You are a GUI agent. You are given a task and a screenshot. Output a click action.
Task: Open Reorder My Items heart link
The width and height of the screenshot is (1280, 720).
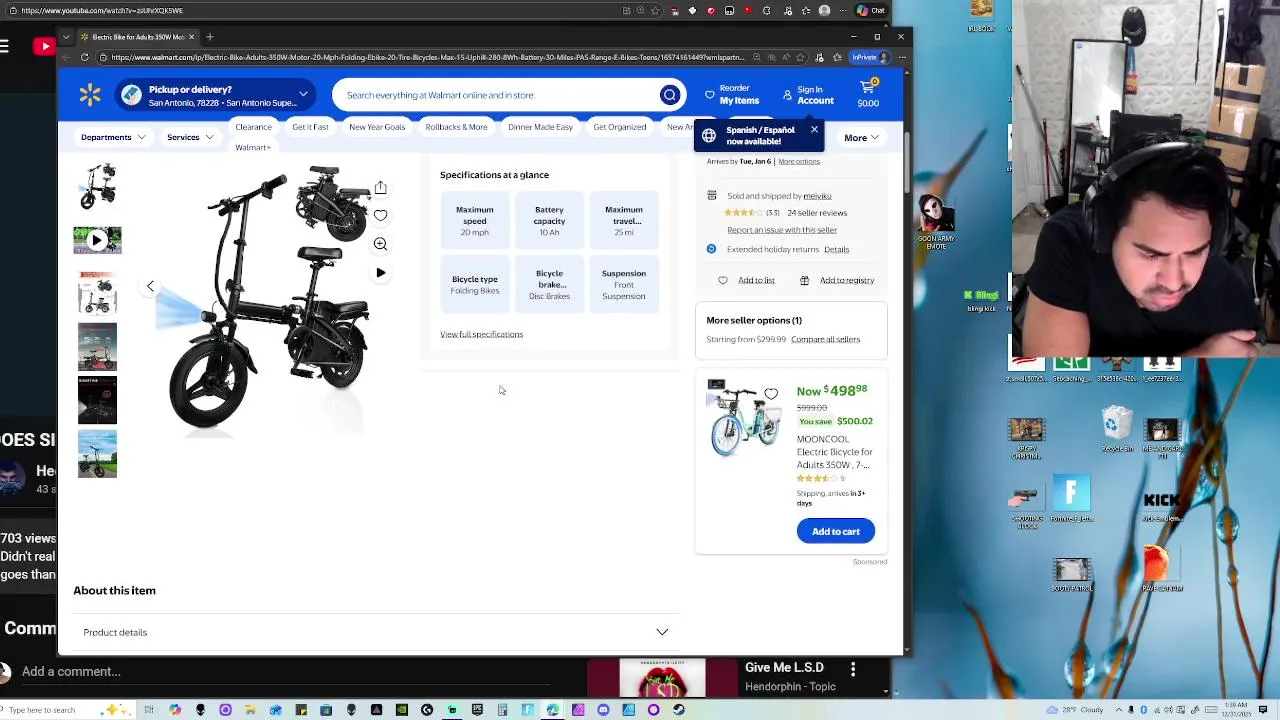point(732,95)
